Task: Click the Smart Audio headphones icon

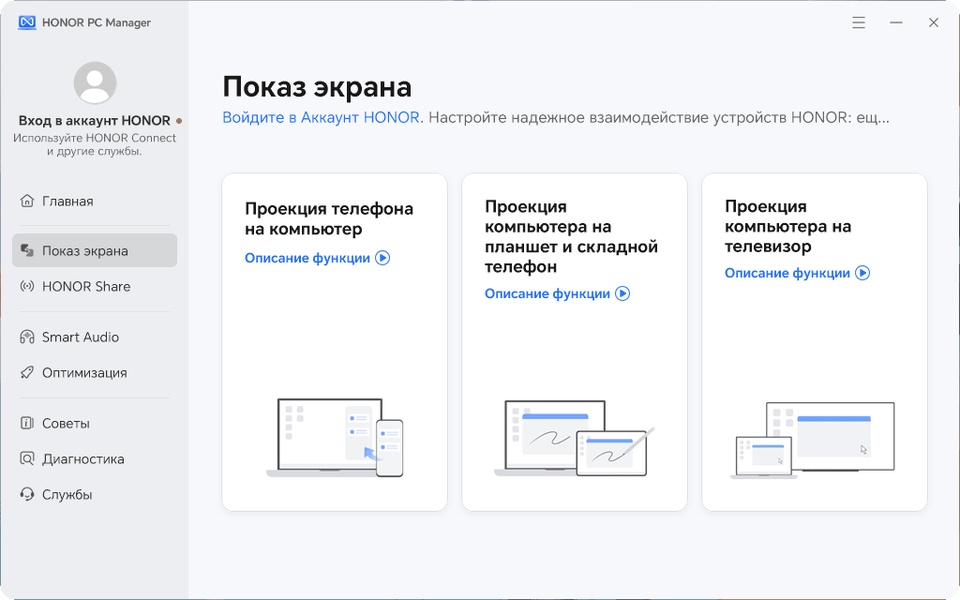Action: (27, 337)
